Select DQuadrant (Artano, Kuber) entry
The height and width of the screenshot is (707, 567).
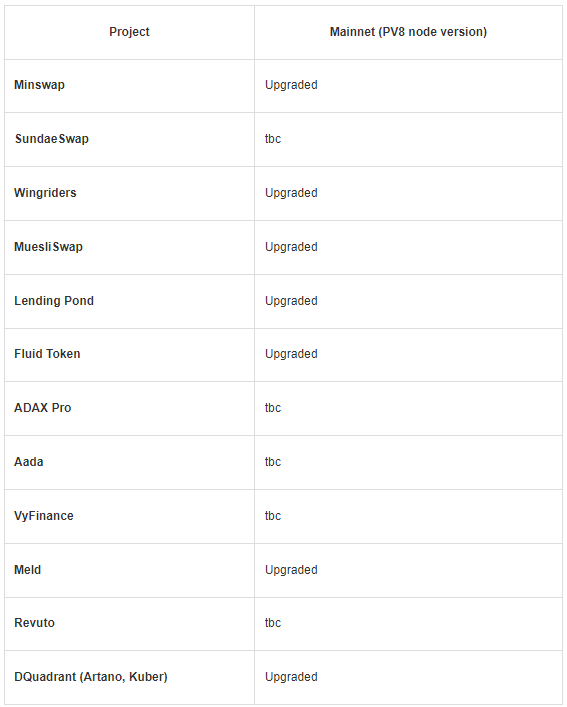coord(91,677)
